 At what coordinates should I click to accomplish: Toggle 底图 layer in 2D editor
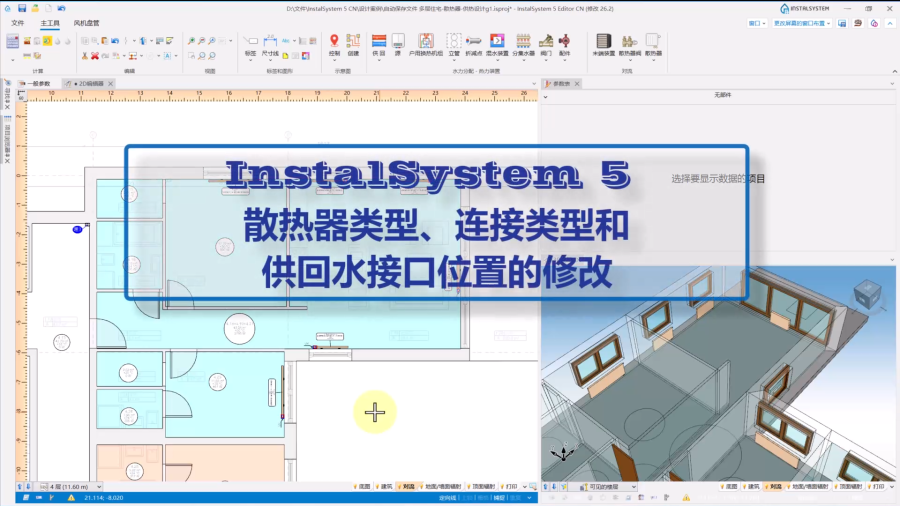(x=363, y=486)
